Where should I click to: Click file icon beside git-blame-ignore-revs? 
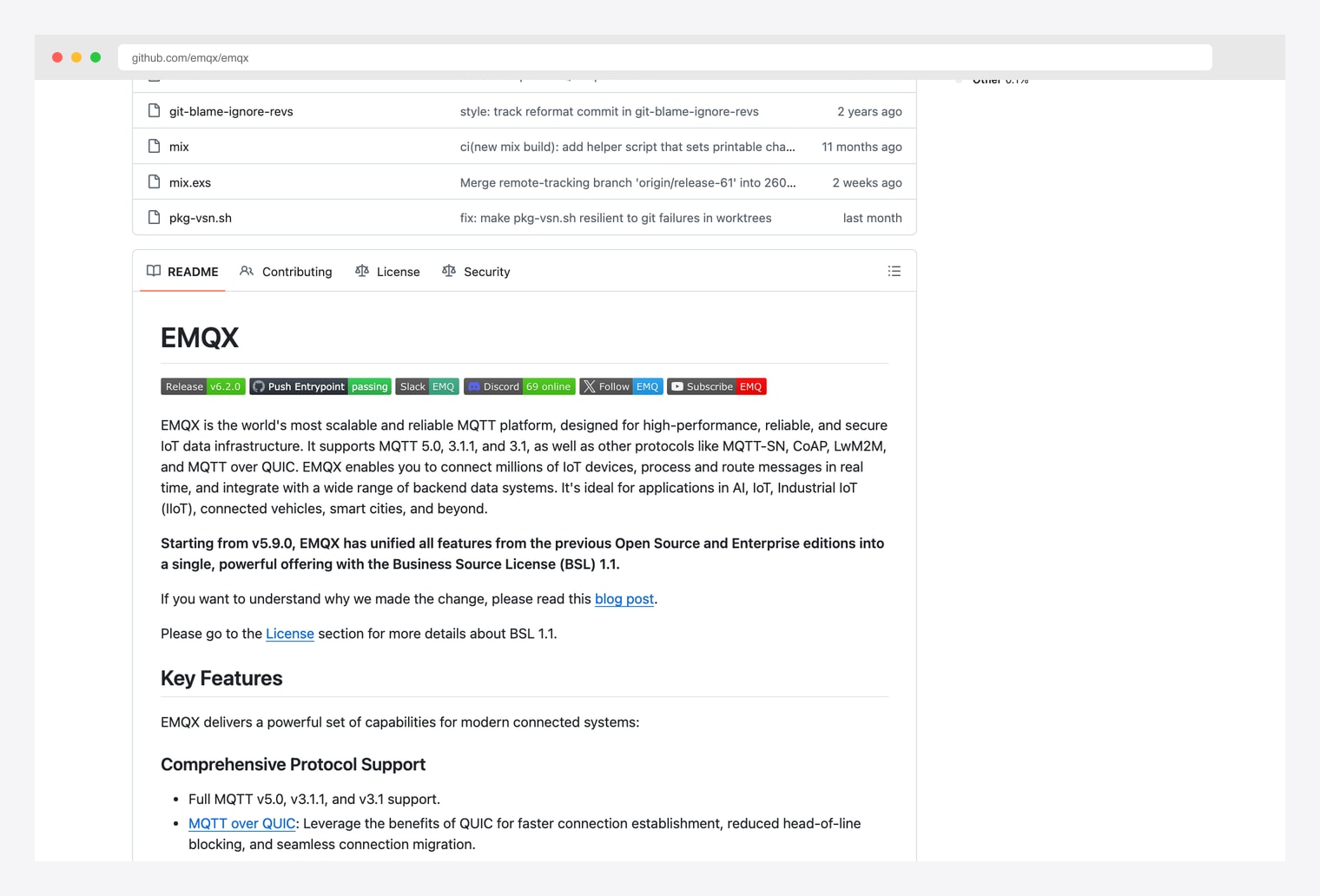154,111
